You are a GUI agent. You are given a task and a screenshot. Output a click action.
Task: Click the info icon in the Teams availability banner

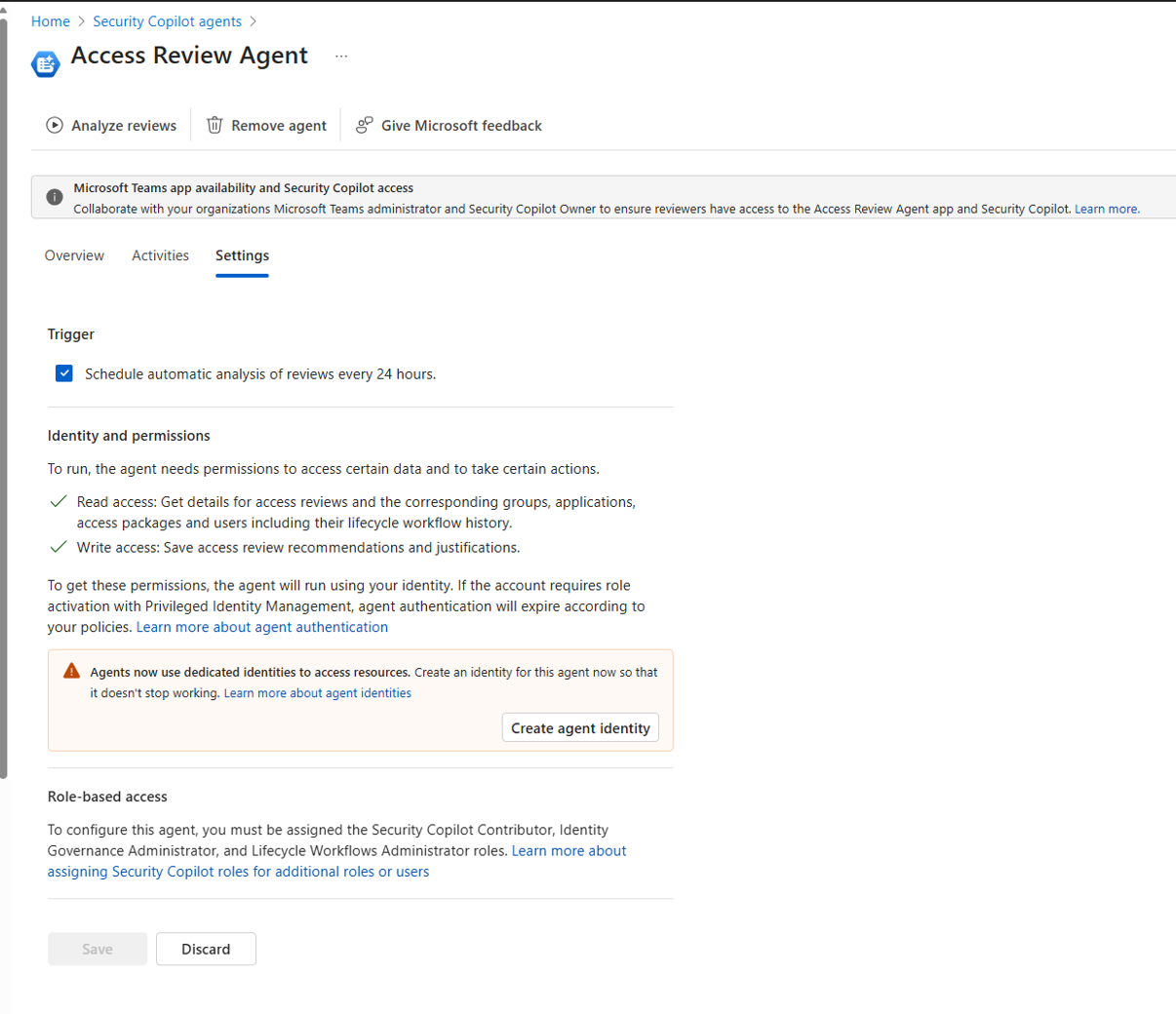[55, 198]
